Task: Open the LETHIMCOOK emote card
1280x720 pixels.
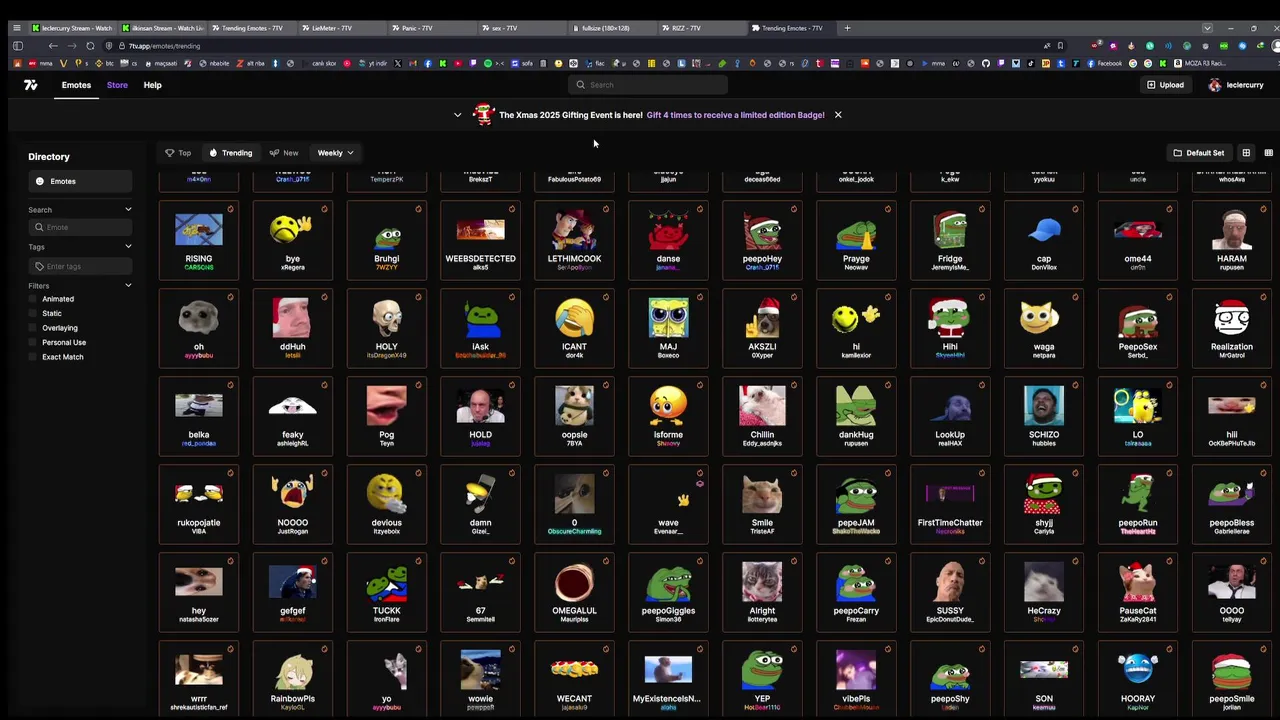Action: (574, 239)
